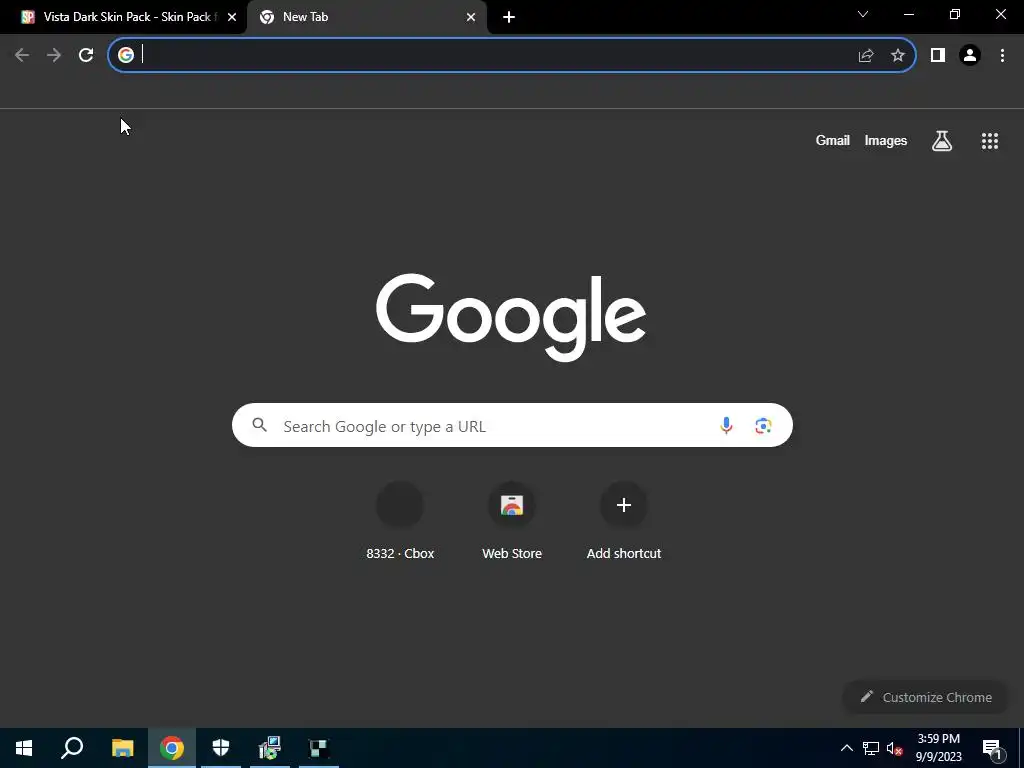
Task: Open File Explorer from the taskbar
Action: (122, 748)
